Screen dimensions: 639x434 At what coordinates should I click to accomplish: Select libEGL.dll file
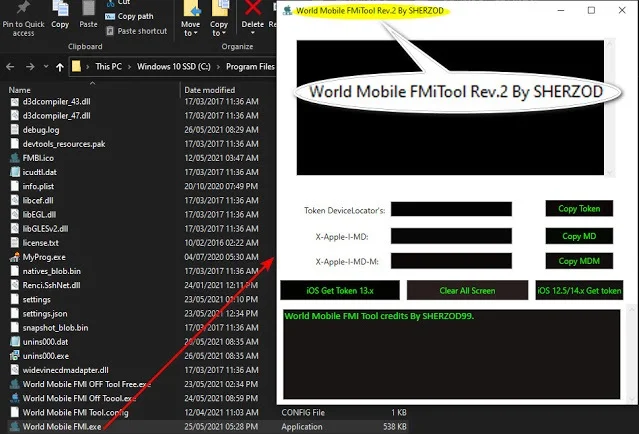click(x=39, y=214)
